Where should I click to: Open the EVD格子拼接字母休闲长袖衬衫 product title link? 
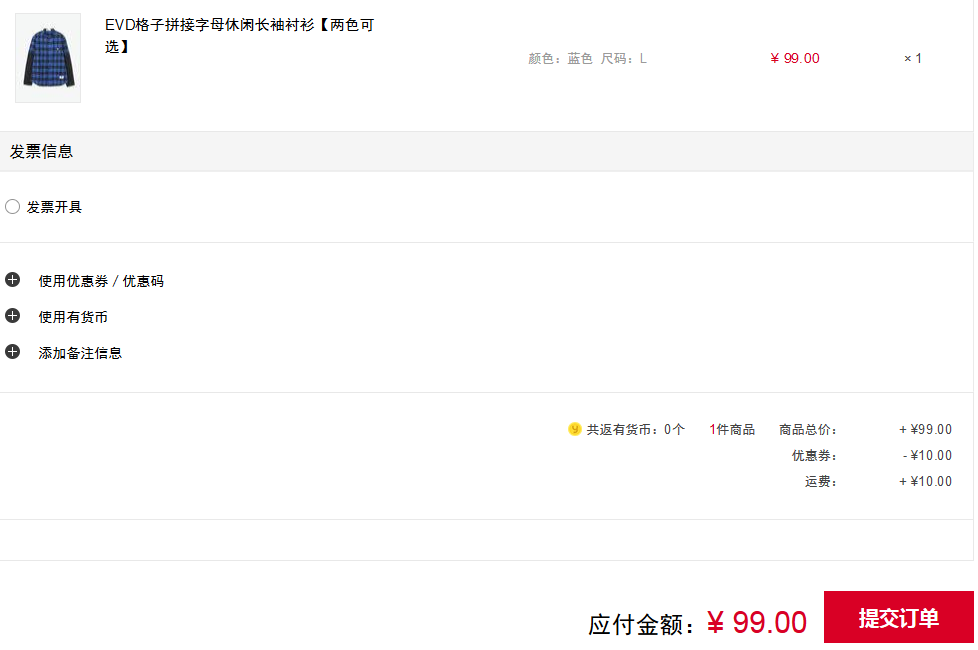(240, 36)
